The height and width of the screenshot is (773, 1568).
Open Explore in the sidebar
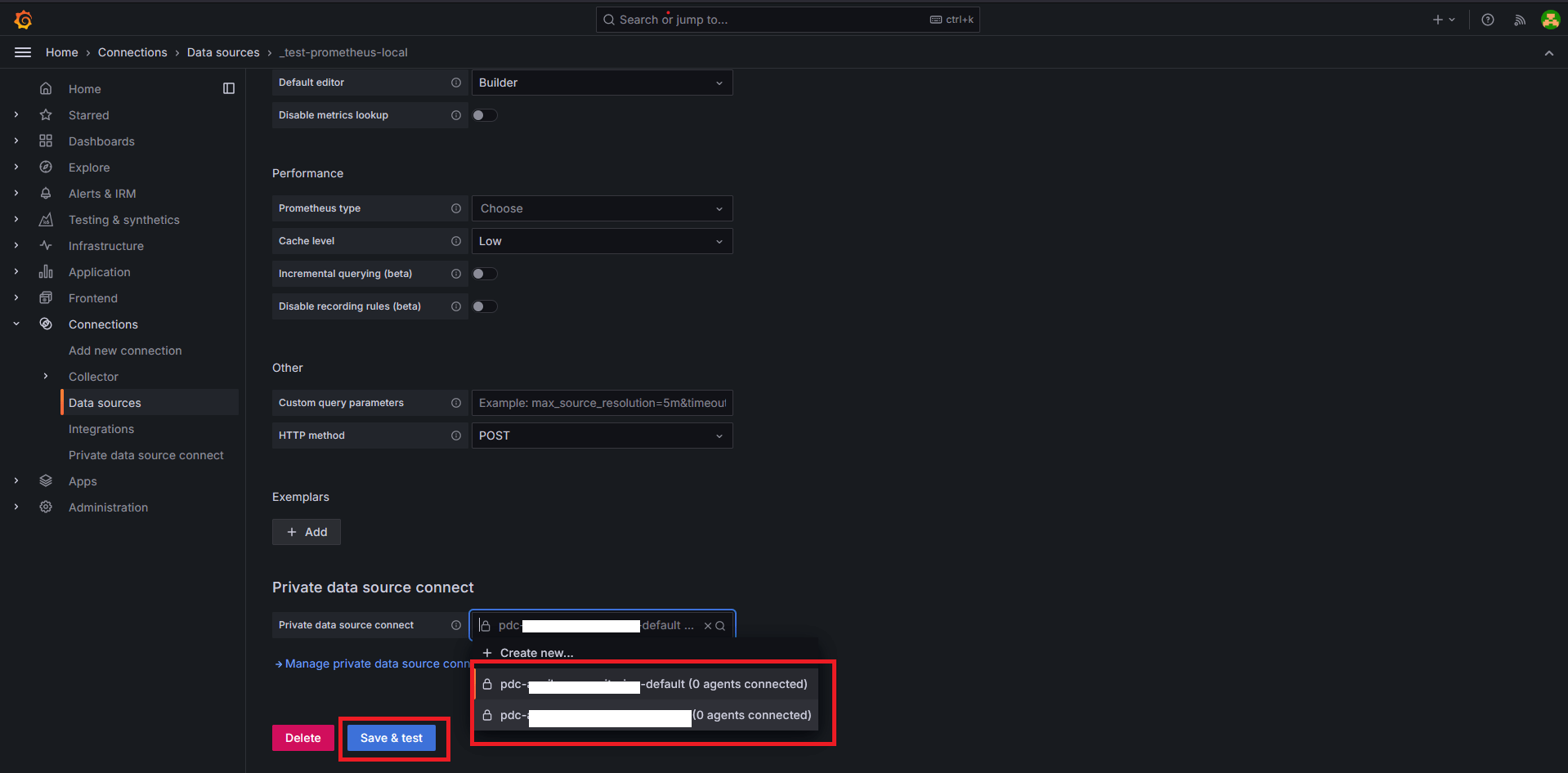89,167
